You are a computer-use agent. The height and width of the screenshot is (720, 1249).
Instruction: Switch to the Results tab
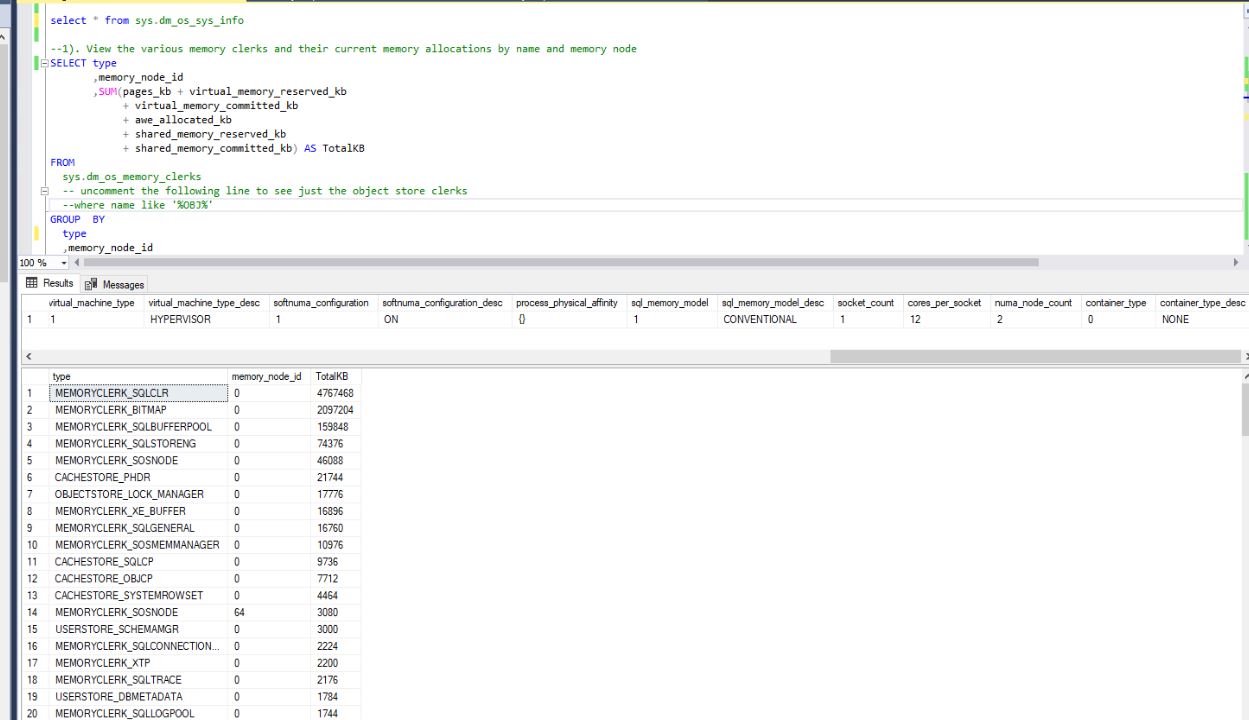click(50, 284)
